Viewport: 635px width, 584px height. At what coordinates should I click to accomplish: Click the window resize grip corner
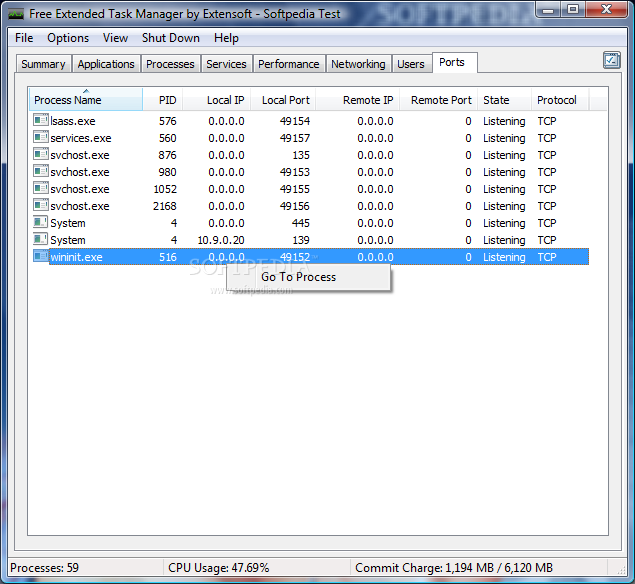tap(621, 569)
